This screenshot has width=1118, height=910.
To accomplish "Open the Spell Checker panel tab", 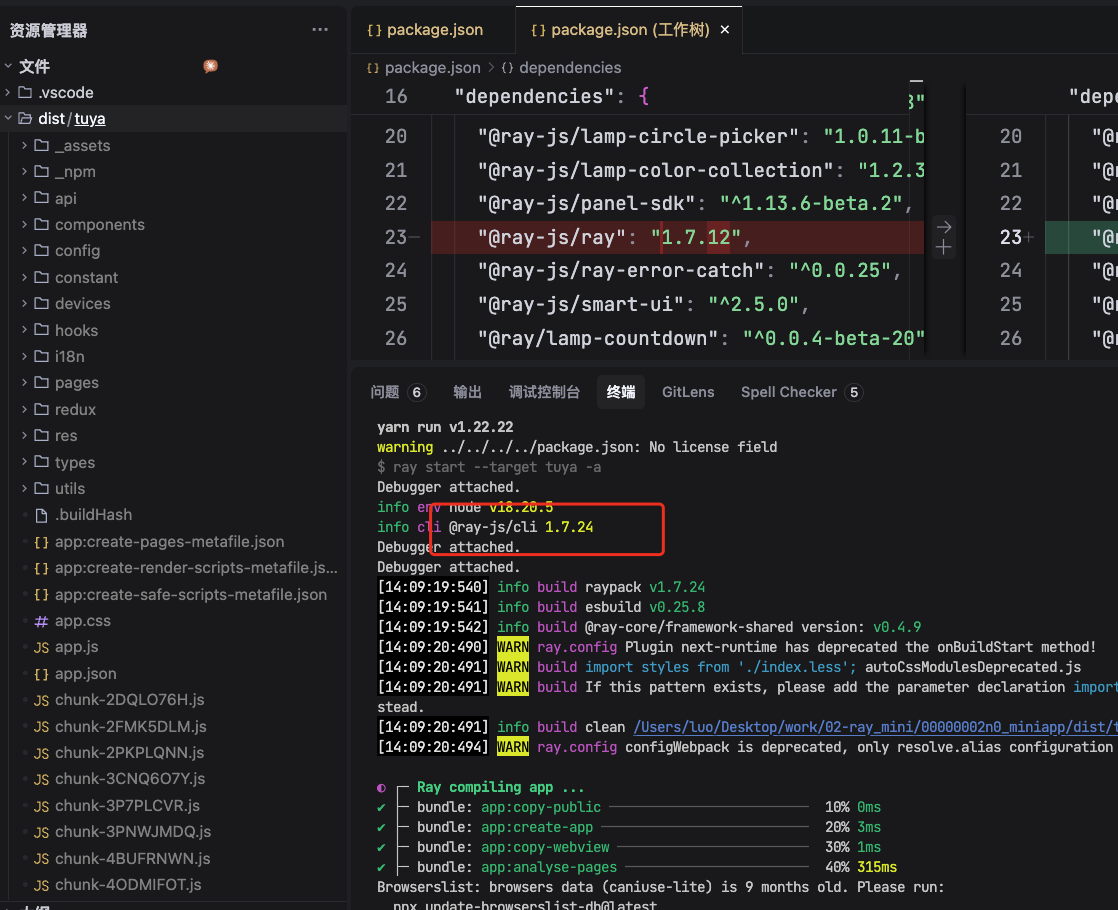I will coord(802,392).
